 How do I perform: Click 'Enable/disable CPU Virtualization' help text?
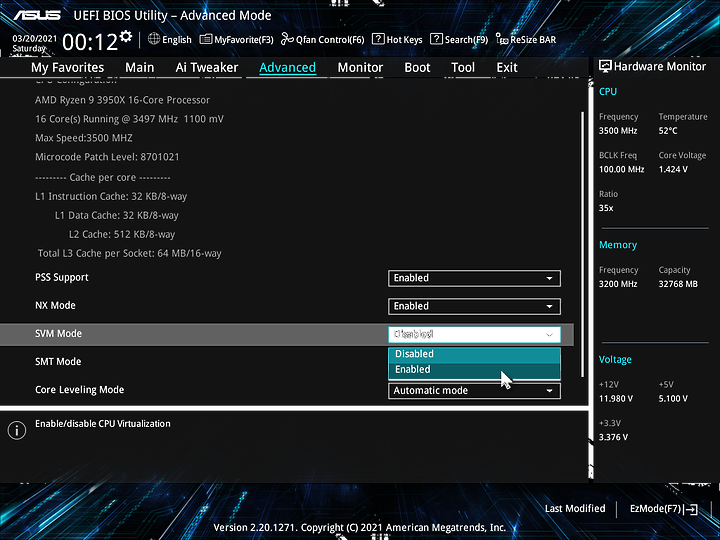(x=103, y=424)
